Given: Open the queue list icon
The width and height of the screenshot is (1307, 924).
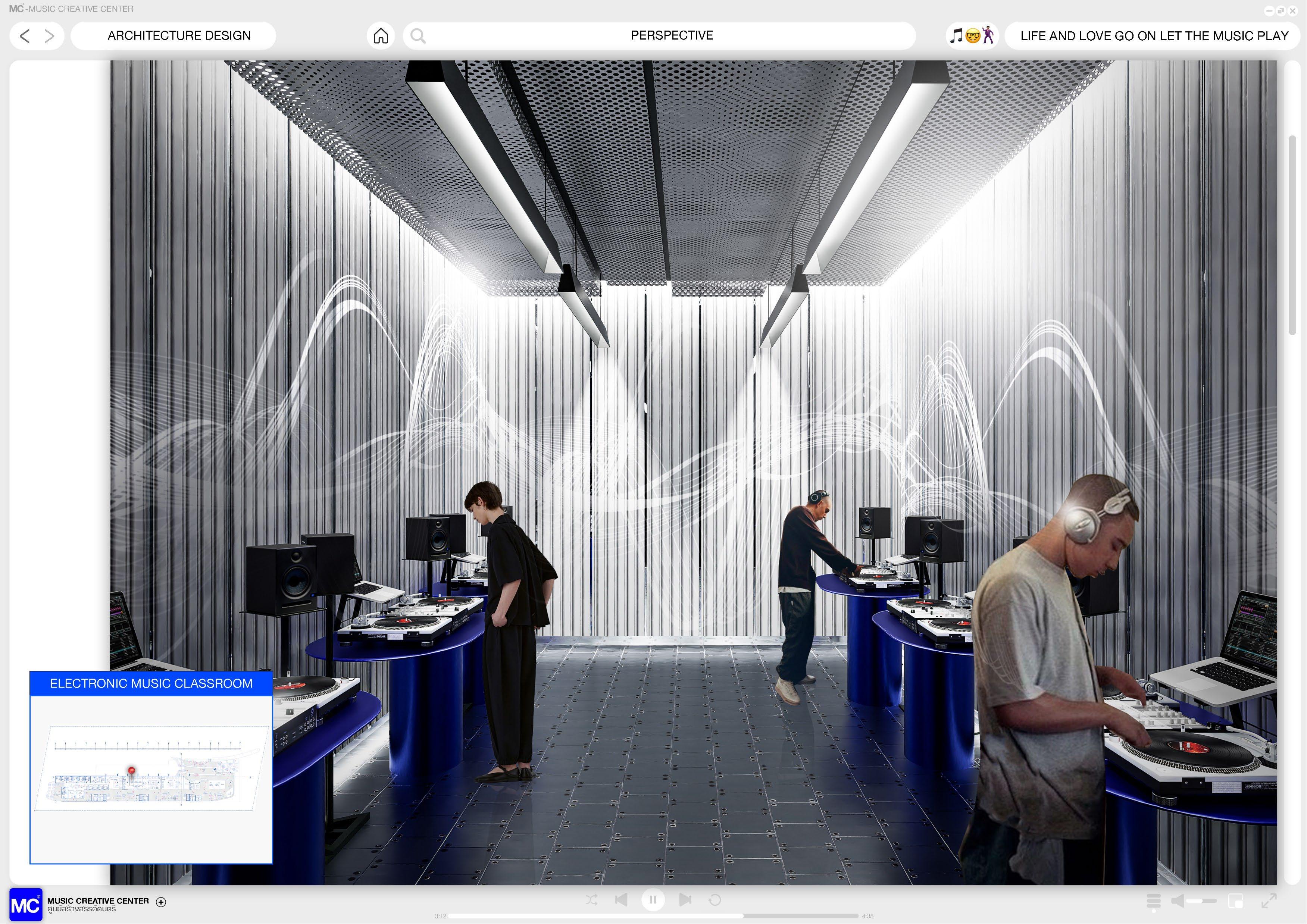Looking at the screenshot, I should pyautogui.click(x=1153, y=900).
